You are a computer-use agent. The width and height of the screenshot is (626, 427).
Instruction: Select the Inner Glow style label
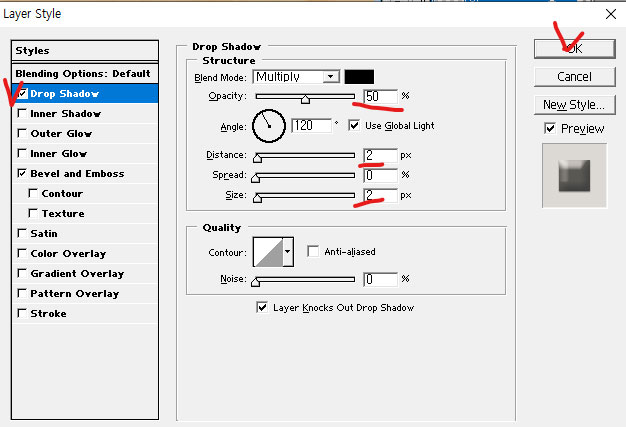point(59,154)
